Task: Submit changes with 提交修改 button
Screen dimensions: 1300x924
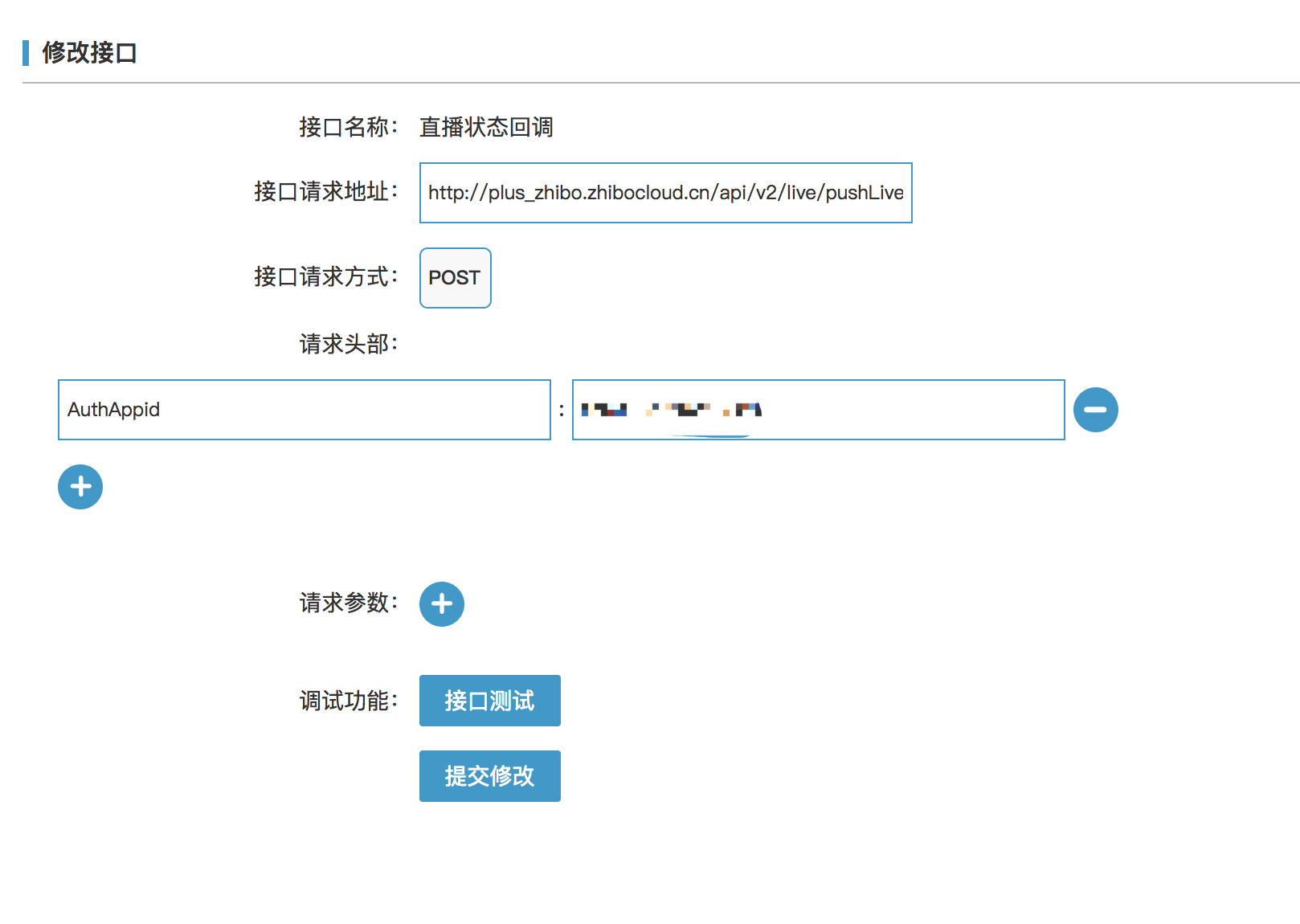Action: coord(490,776)
